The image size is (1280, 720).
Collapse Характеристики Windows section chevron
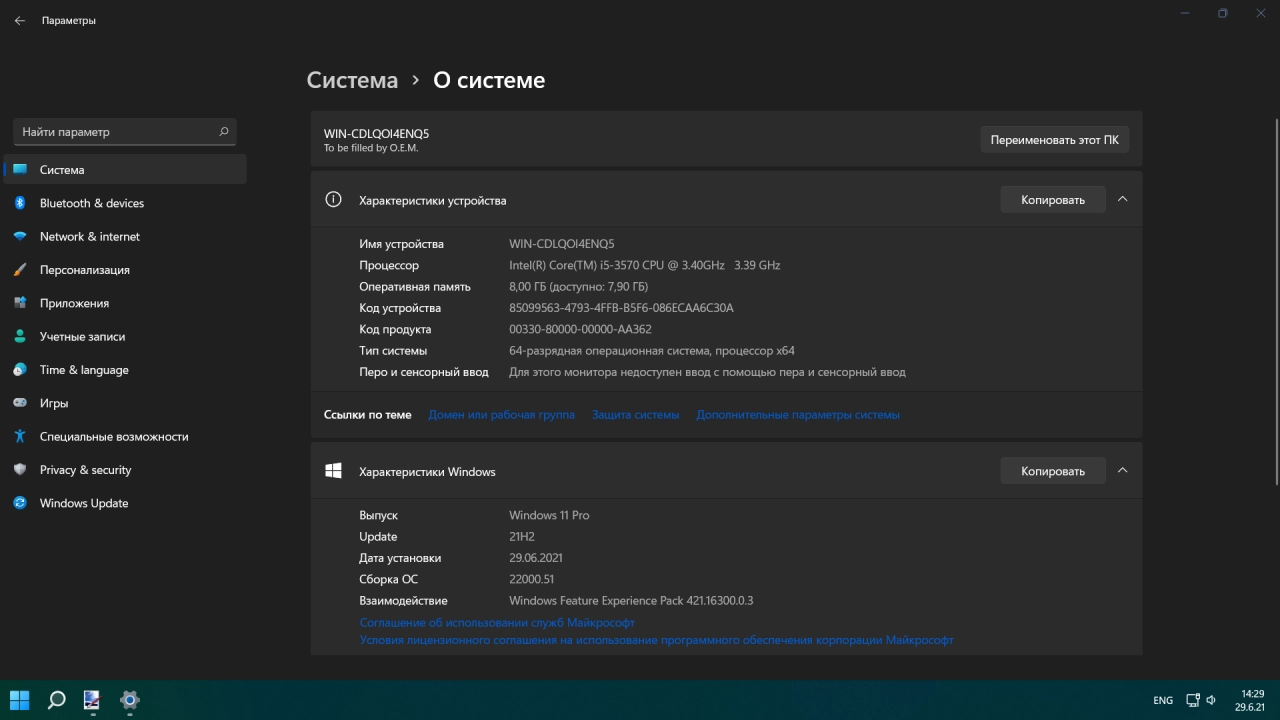[1122, 470]
